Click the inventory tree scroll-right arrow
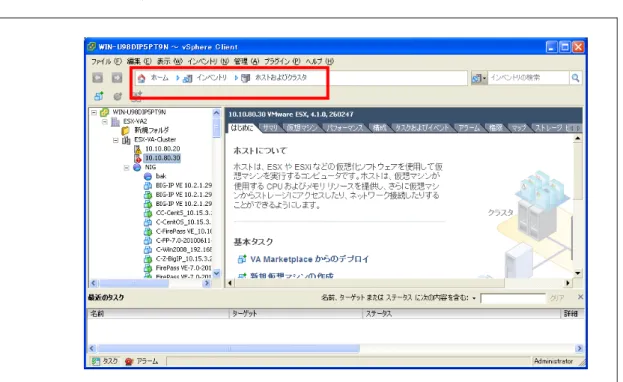 (207, 283)
